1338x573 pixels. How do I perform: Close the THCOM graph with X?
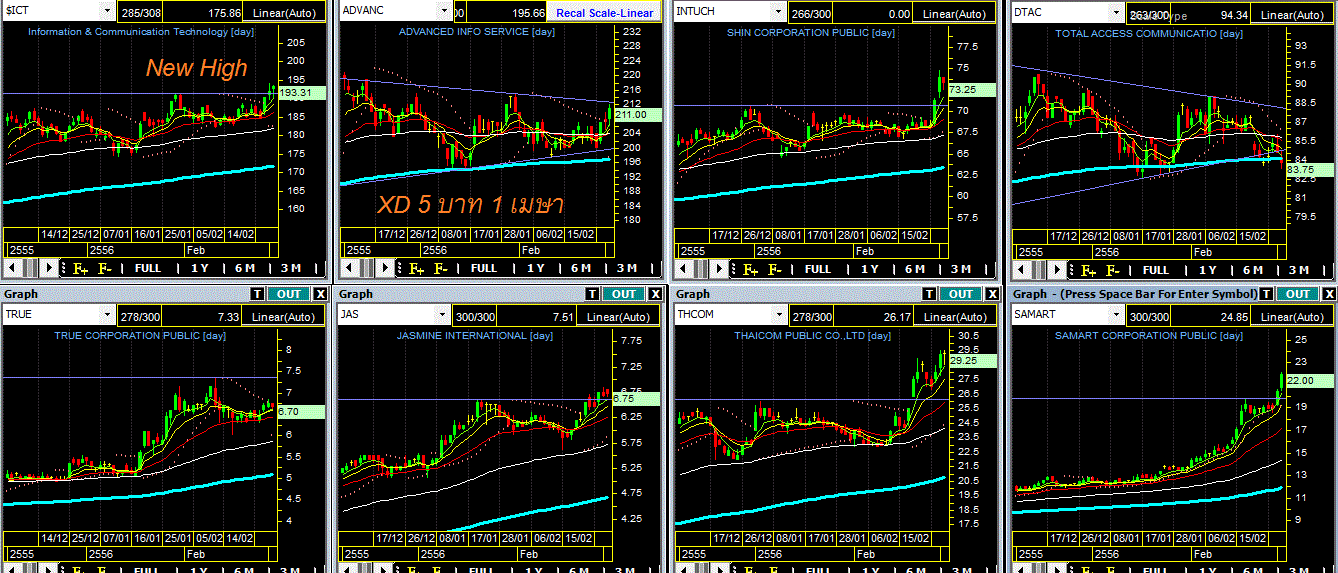click(992, 294)
